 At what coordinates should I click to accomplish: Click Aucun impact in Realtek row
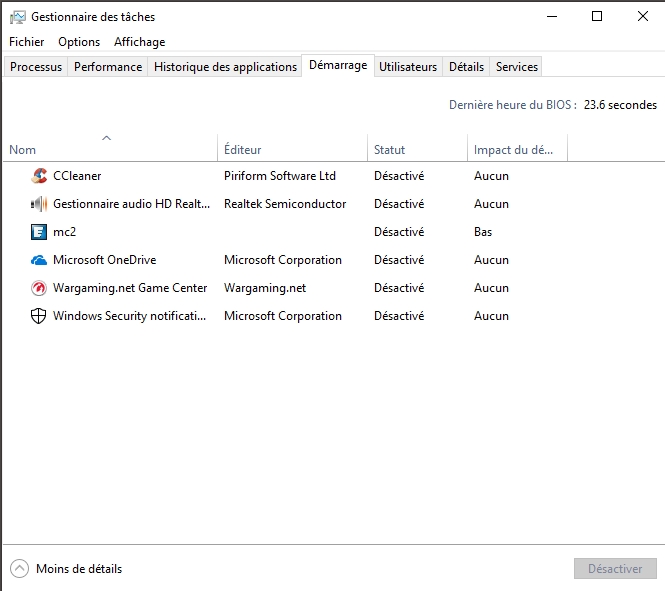click(491, 204)
